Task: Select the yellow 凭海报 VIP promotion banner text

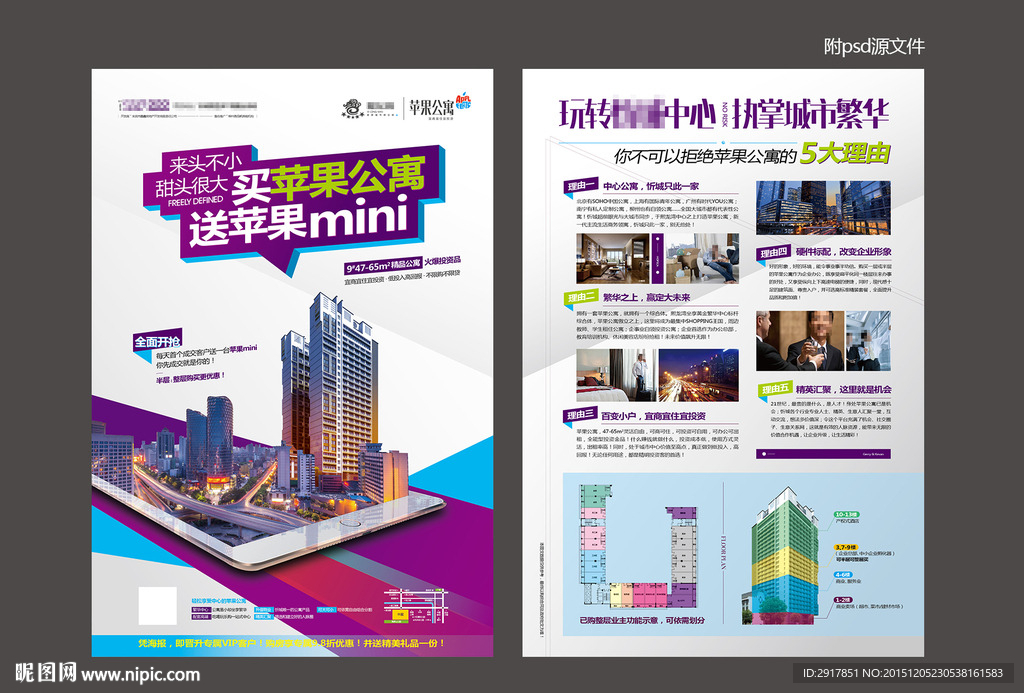Action: [291, 643]
